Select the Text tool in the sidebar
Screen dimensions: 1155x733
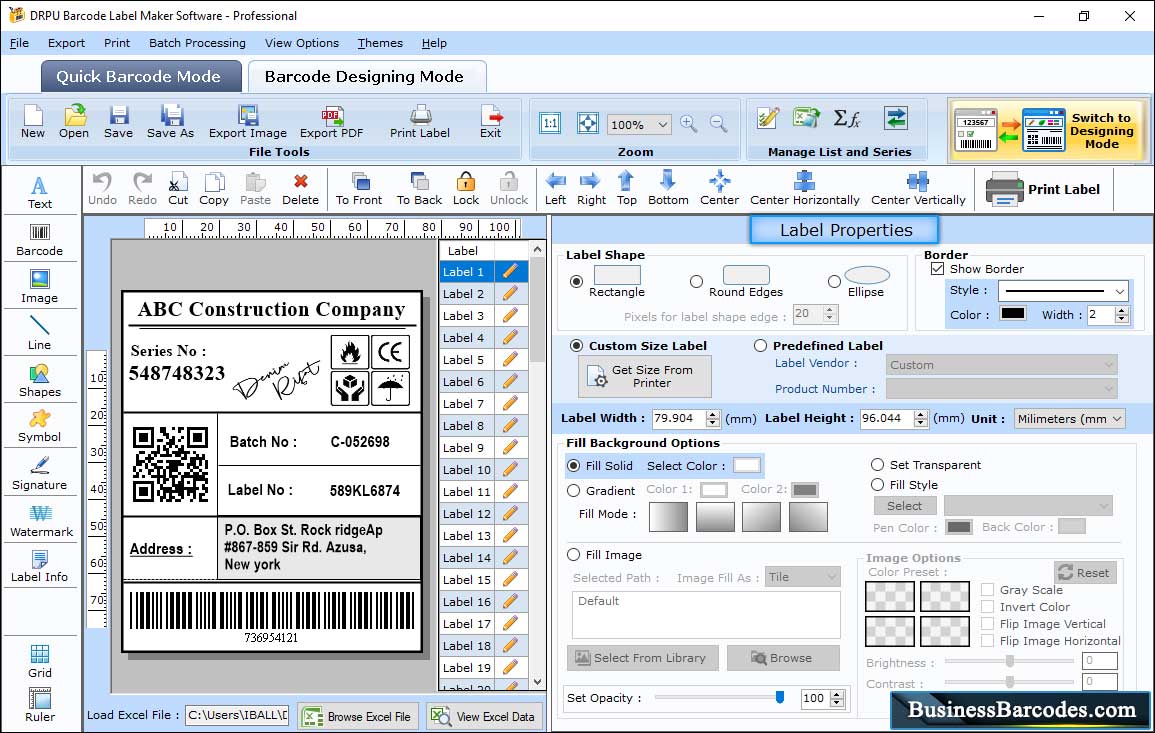coord(40,192)
